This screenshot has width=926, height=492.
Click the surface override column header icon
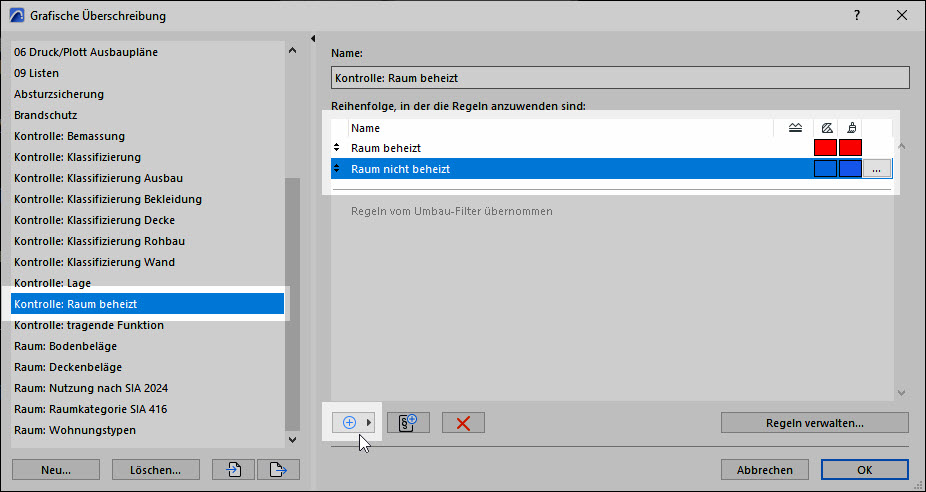[x=850, y=128]
